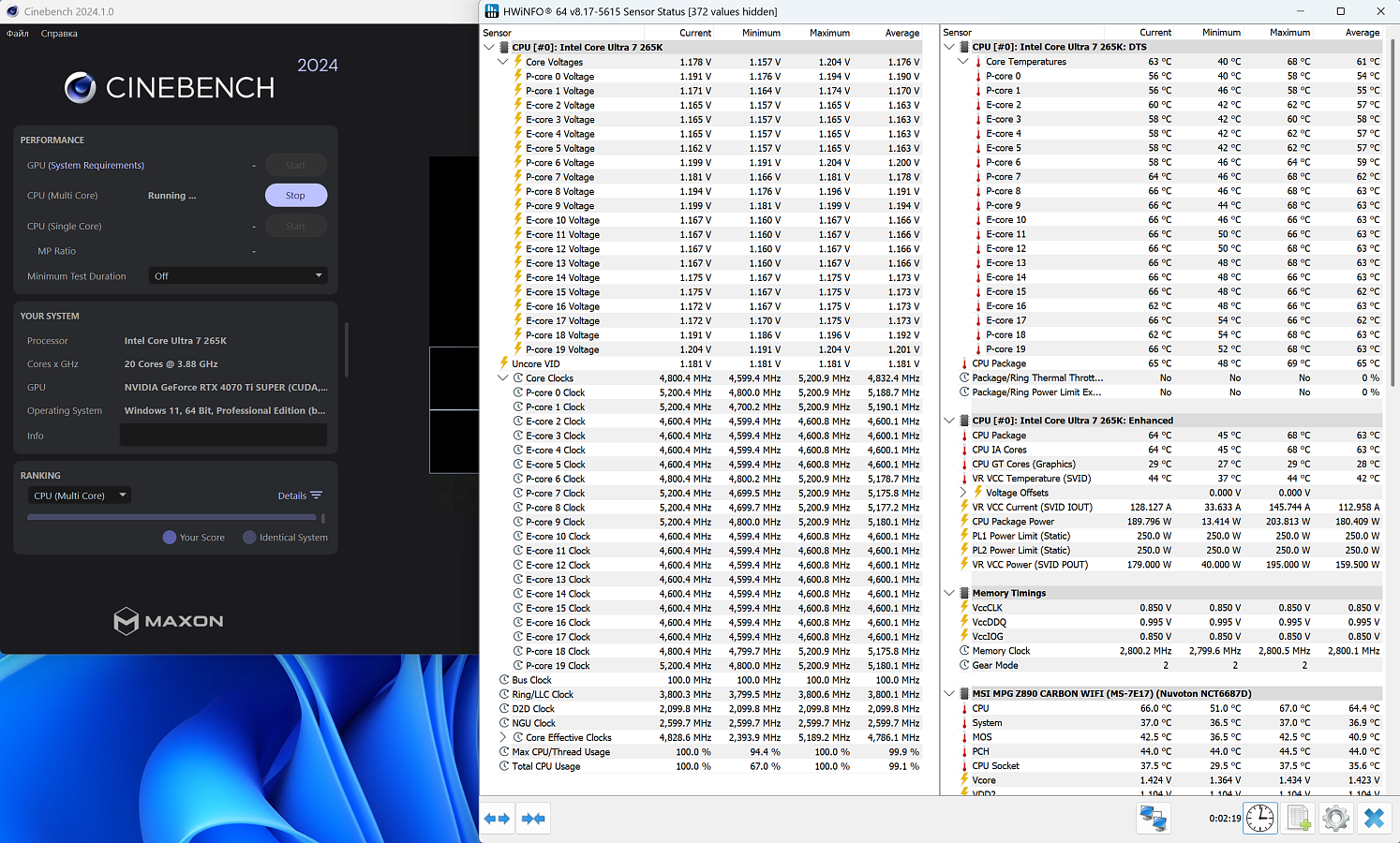
Task: Click the clock icon beside Memory Clock
Action: 964,650
